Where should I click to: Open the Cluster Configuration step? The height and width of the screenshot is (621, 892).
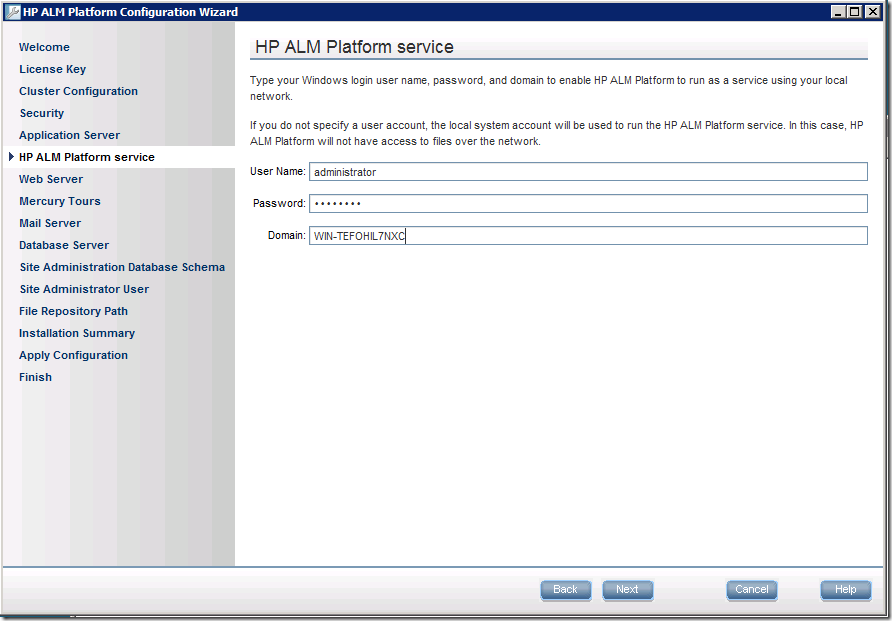[79, 91]
